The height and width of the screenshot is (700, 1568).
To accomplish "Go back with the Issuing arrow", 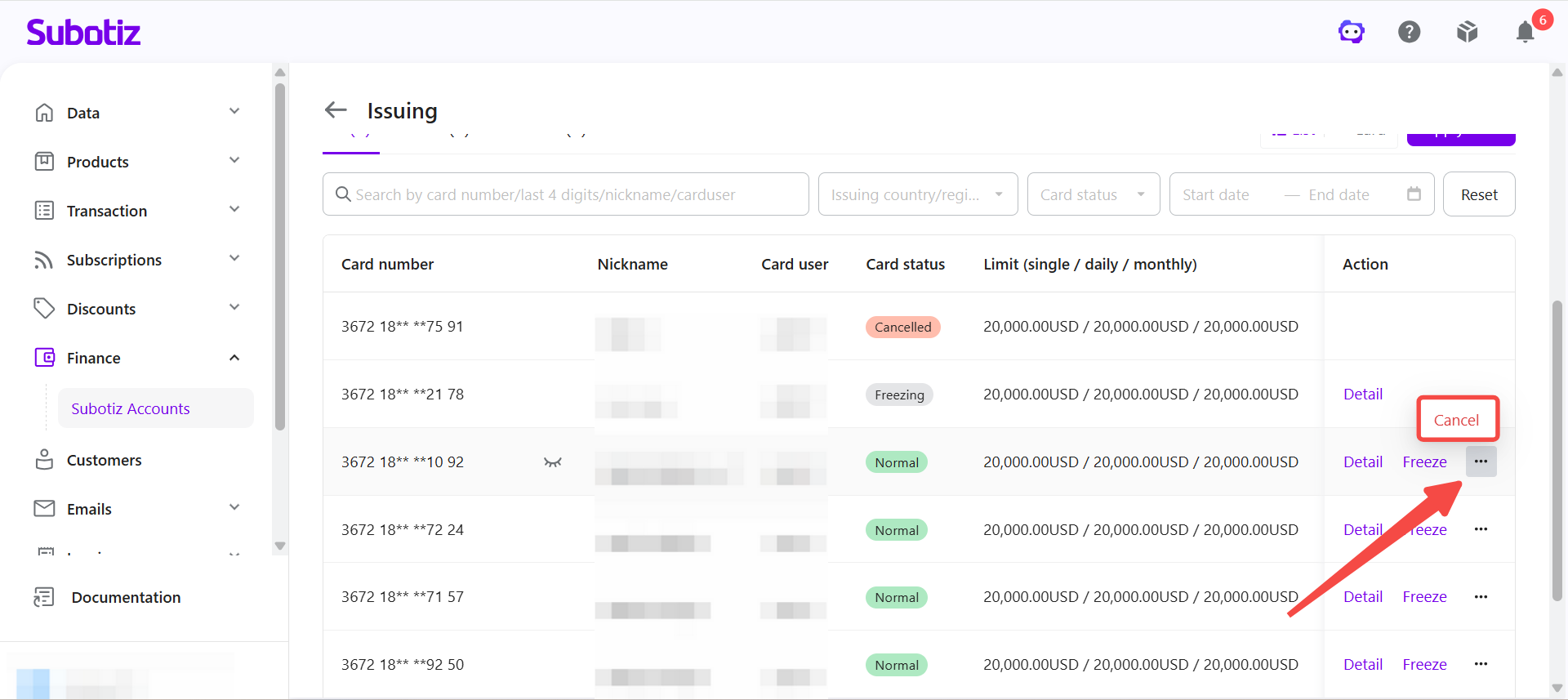I will click(x=336, y=109).
